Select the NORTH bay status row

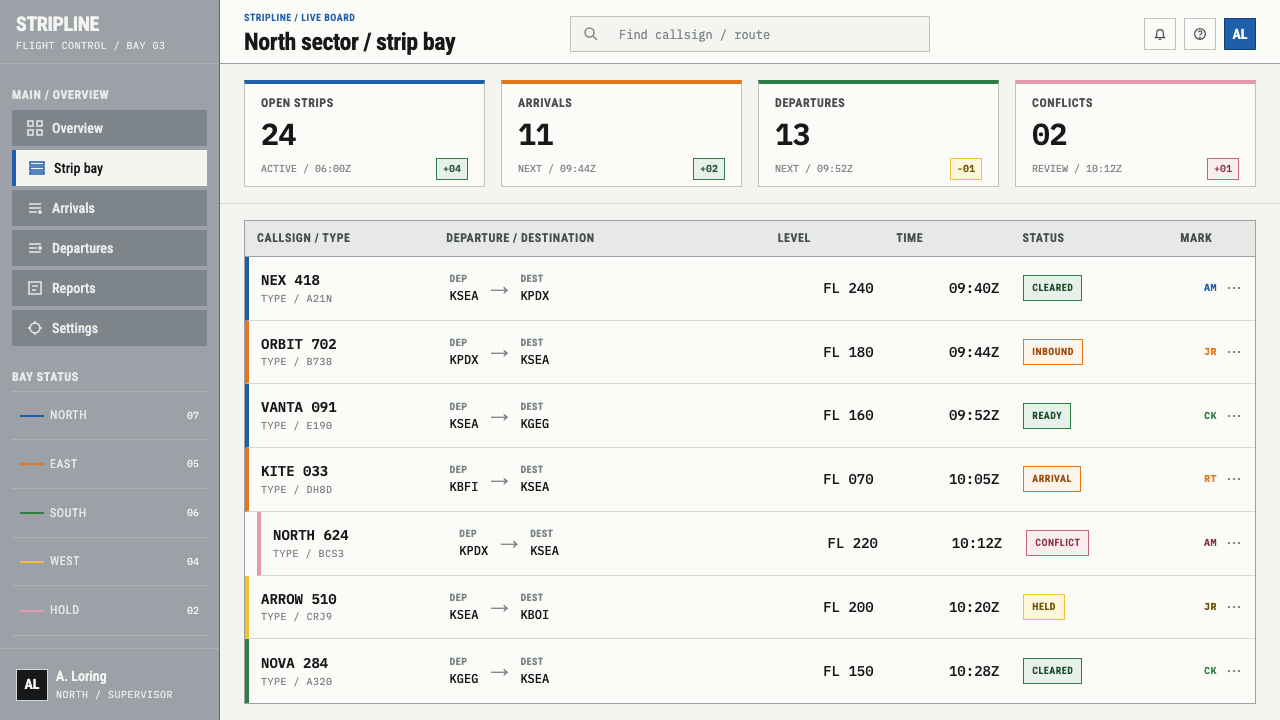click(109, 415)
